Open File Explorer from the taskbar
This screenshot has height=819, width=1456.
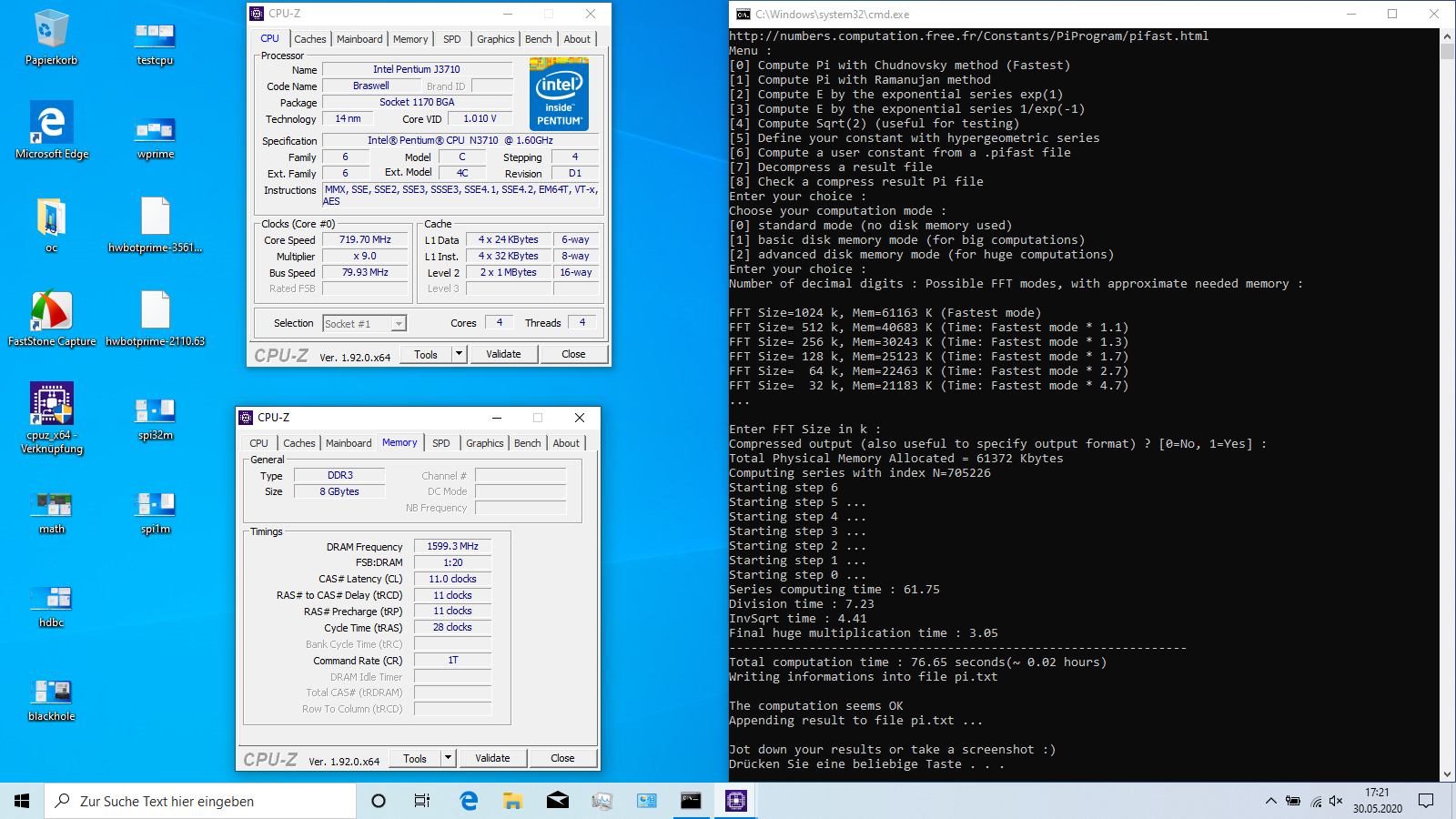[x=513, y=801]
